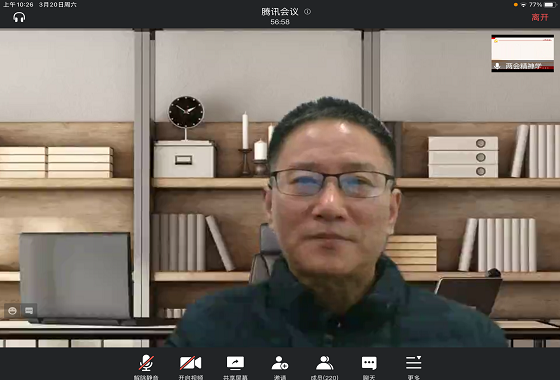560x380 pixels.
Task: Switch to the shared-screen thumbnail
Action: 522,53
